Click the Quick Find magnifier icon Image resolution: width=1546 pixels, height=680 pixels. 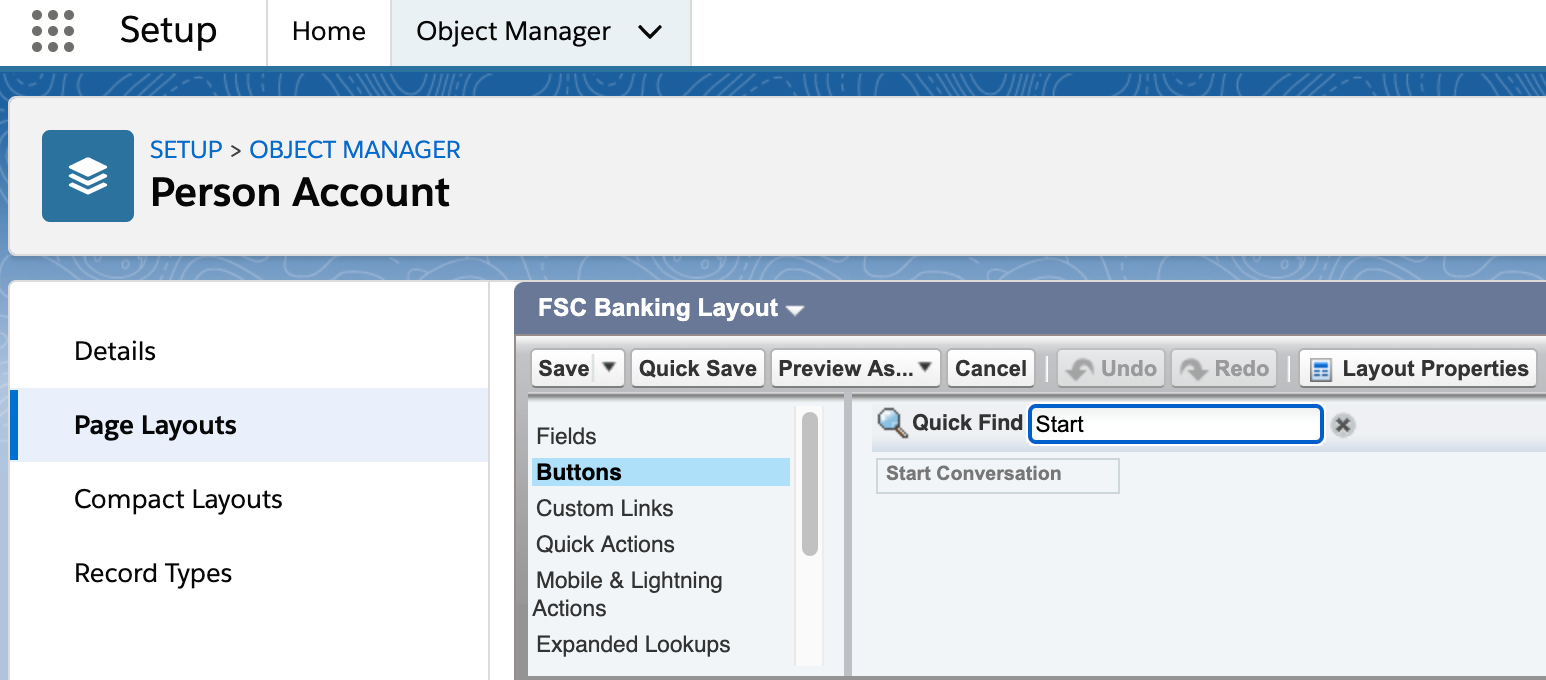pyautogui.click(x=891, y=423)
